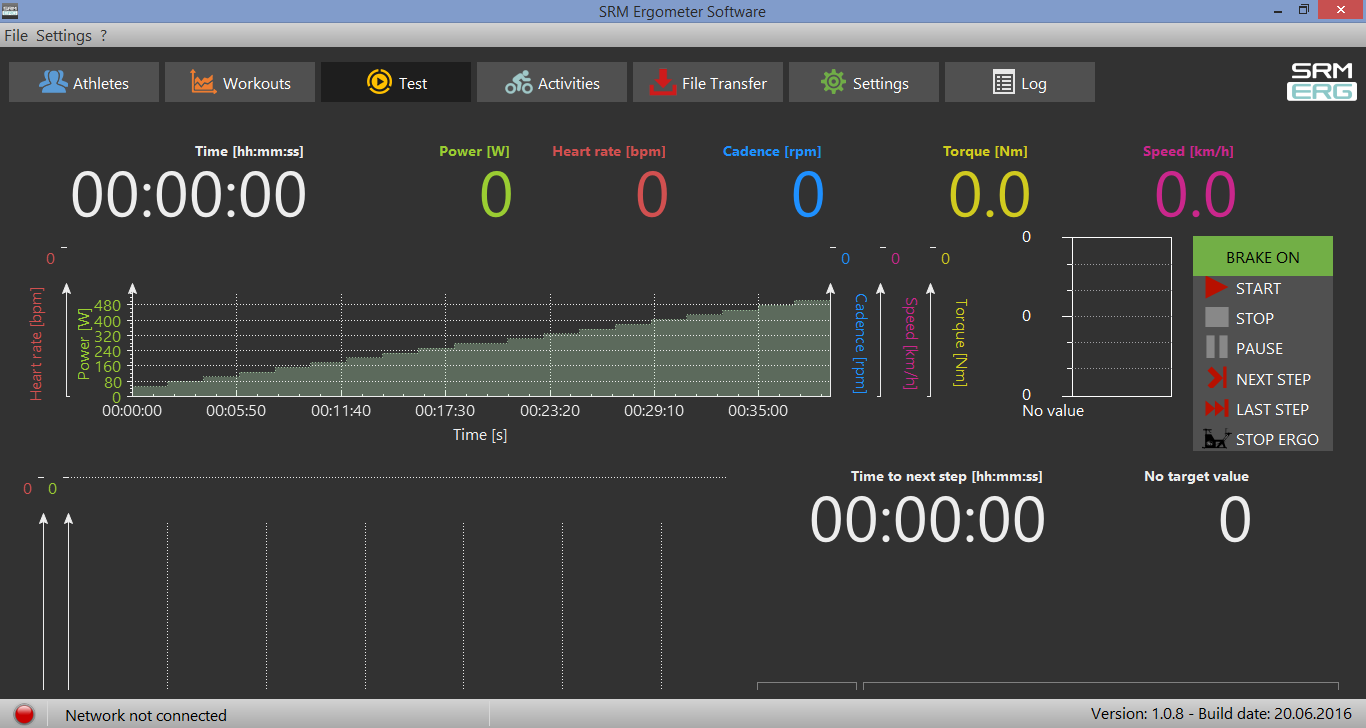
Task: Click 00:17:30 on the chart time axis
Action: click(x=445, y=410)
